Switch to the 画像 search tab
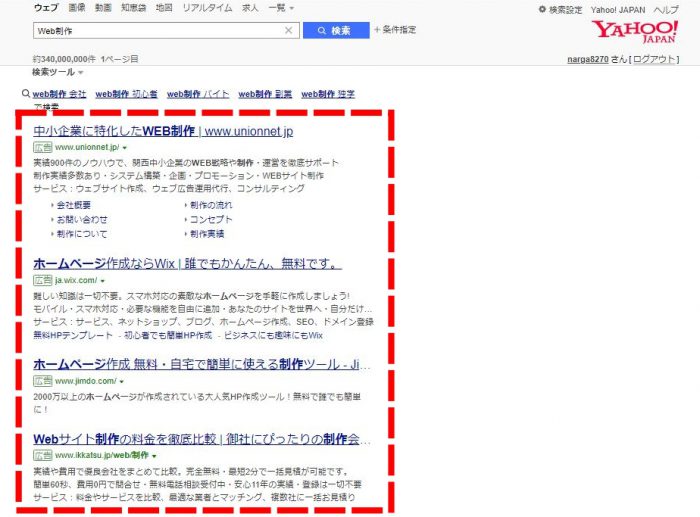 (77, 8)
